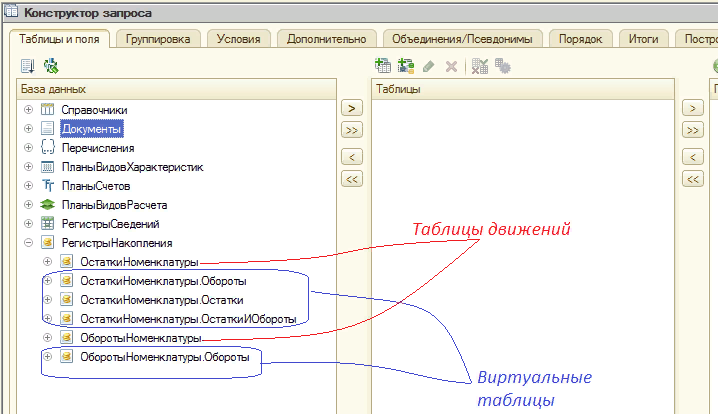The image size is (718, 414).
Task: Click the replace table icon in the toolbar
Action: point(479,66)
